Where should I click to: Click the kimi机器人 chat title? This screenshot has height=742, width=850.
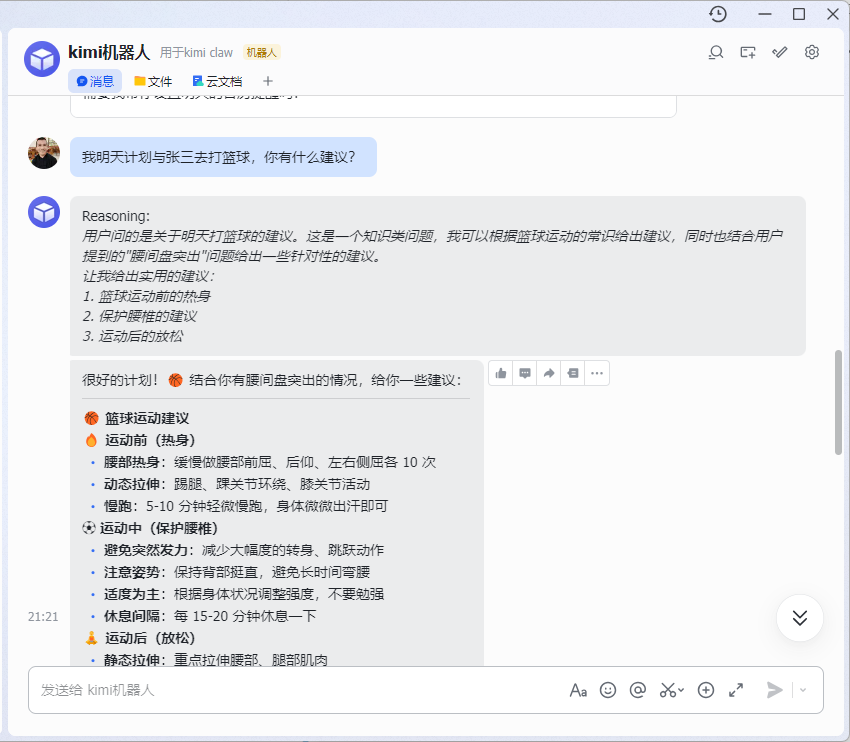pyautogui.click(x=109, y=52)
